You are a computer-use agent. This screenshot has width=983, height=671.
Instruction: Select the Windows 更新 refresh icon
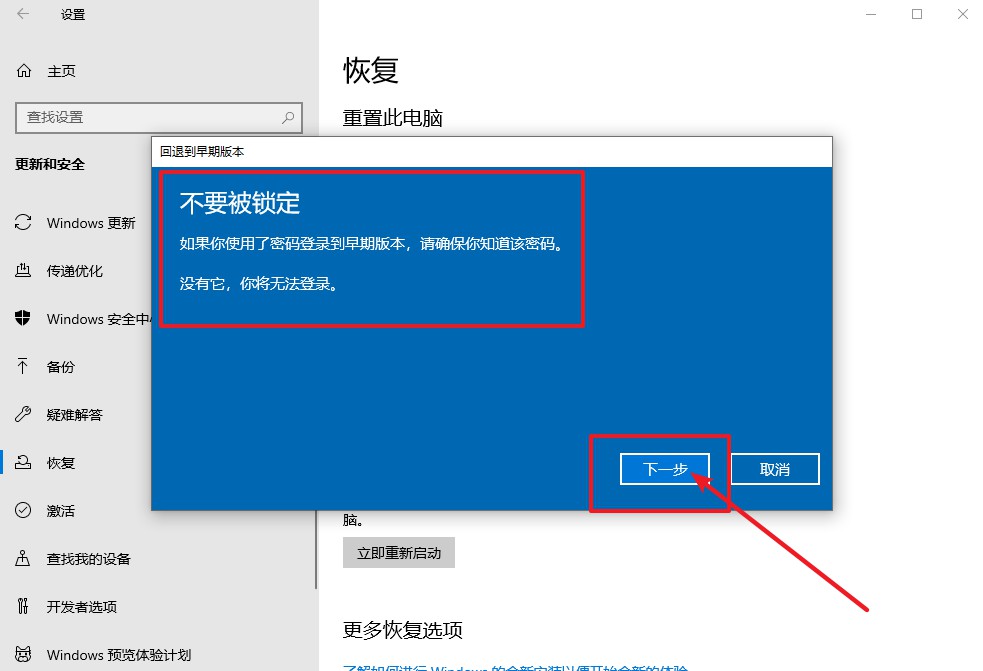22,223
